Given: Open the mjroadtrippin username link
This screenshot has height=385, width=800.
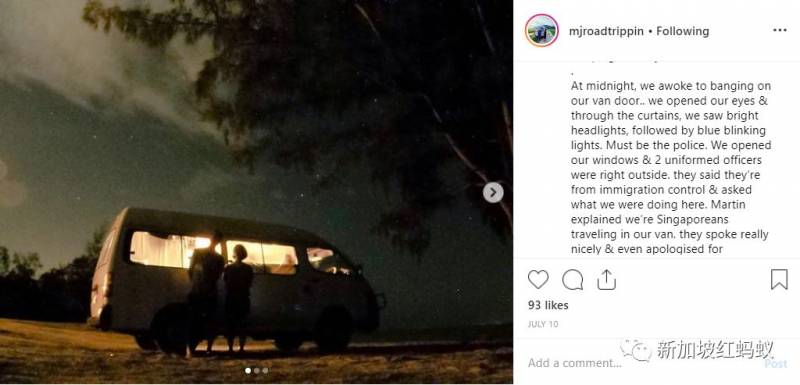Looking at the screenshot, I should (606, 31).
